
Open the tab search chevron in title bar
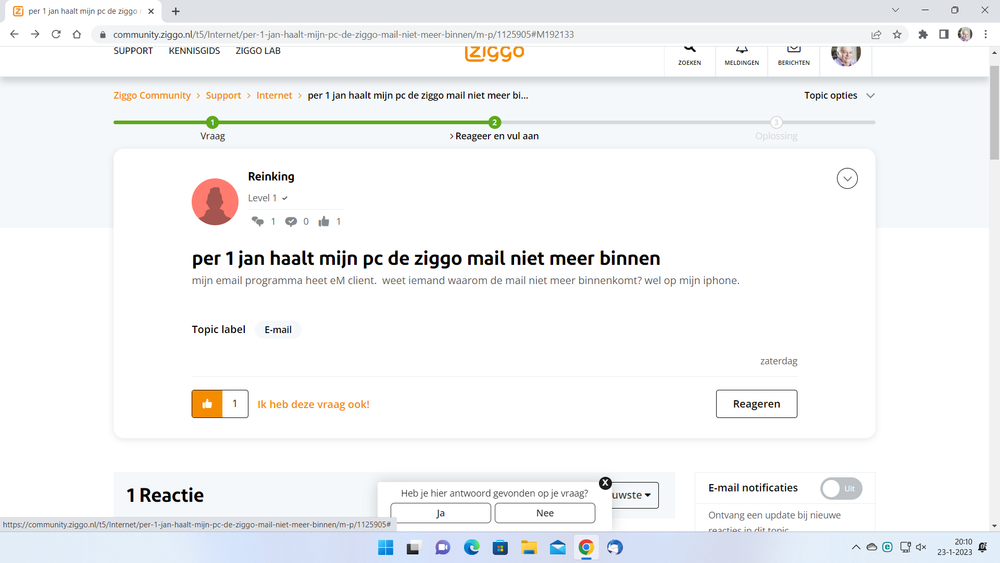895,10
